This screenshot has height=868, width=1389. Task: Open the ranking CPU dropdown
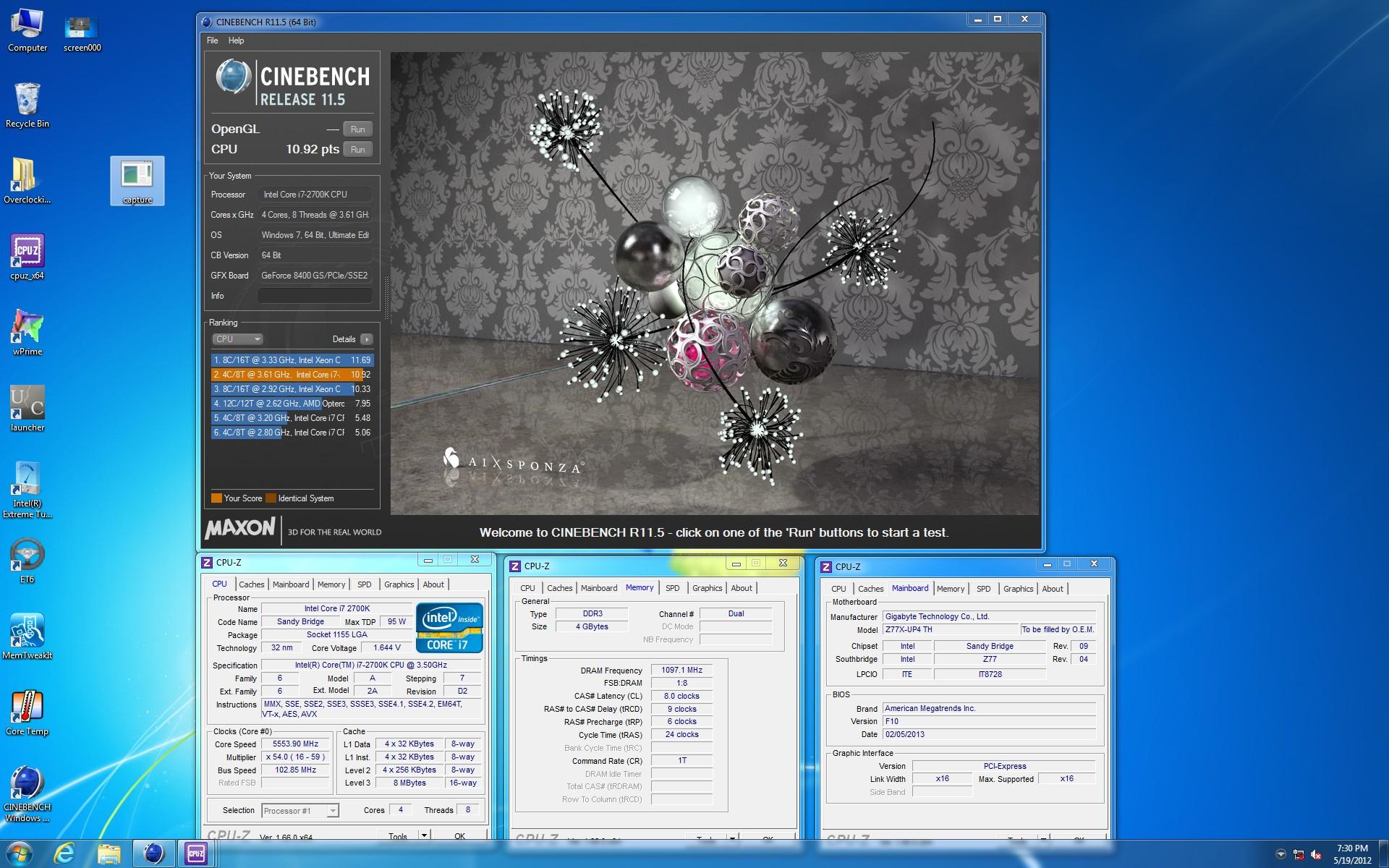tap(237, 339)
